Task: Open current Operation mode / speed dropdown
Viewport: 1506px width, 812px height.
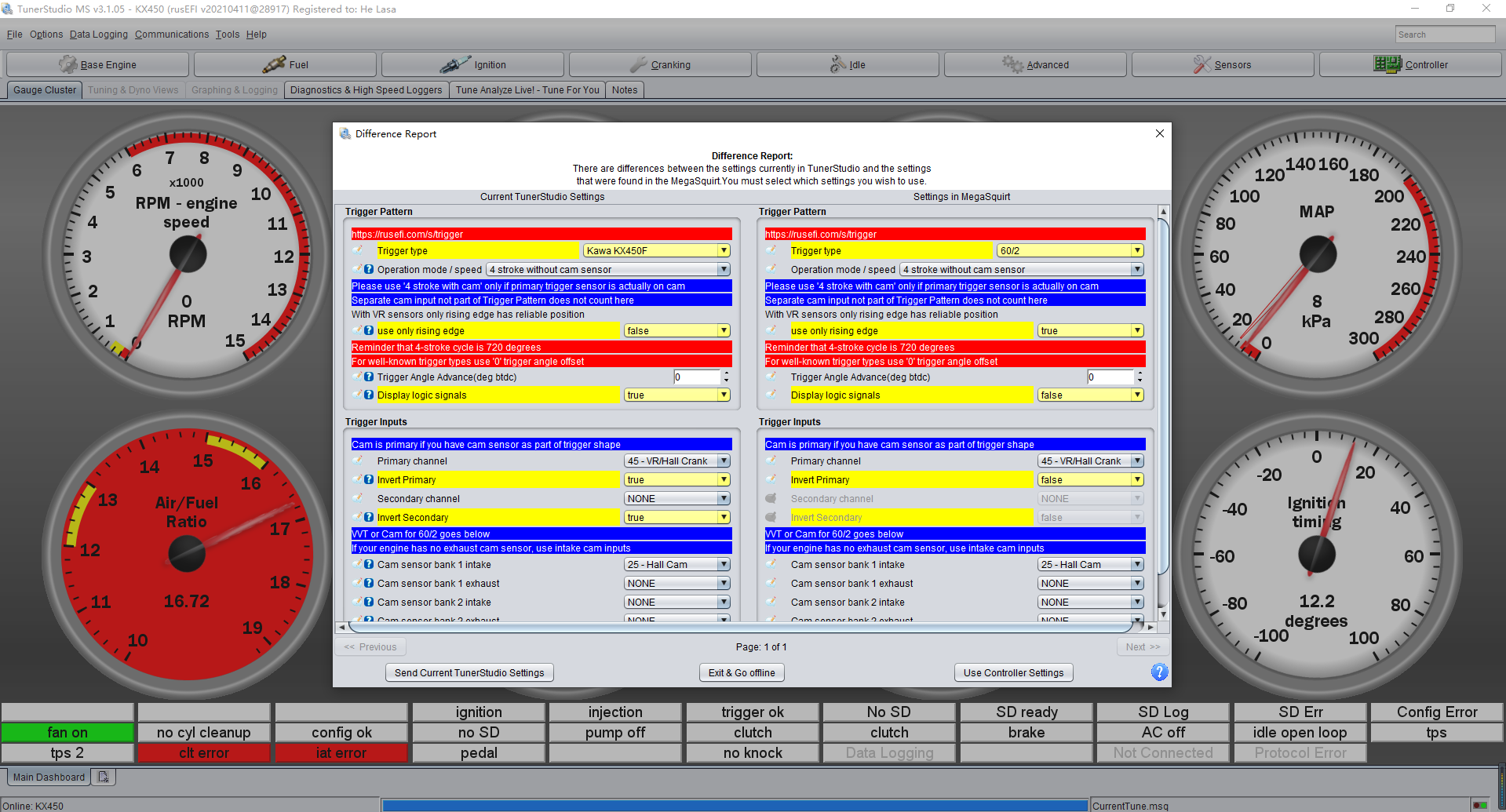Action: tap(608, 269)
